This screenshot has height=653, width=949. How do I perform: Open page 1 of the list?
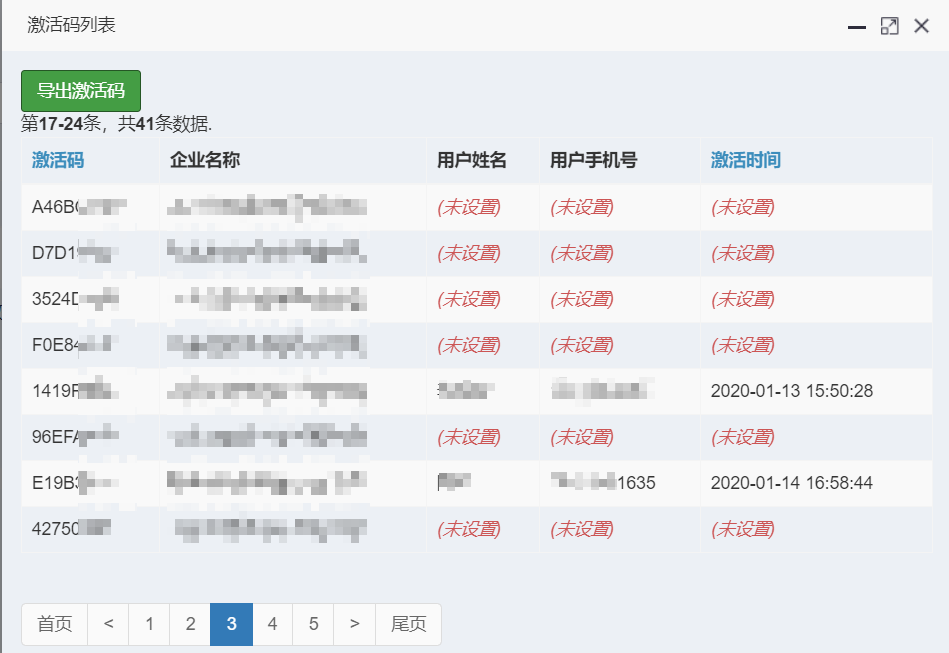149,624
